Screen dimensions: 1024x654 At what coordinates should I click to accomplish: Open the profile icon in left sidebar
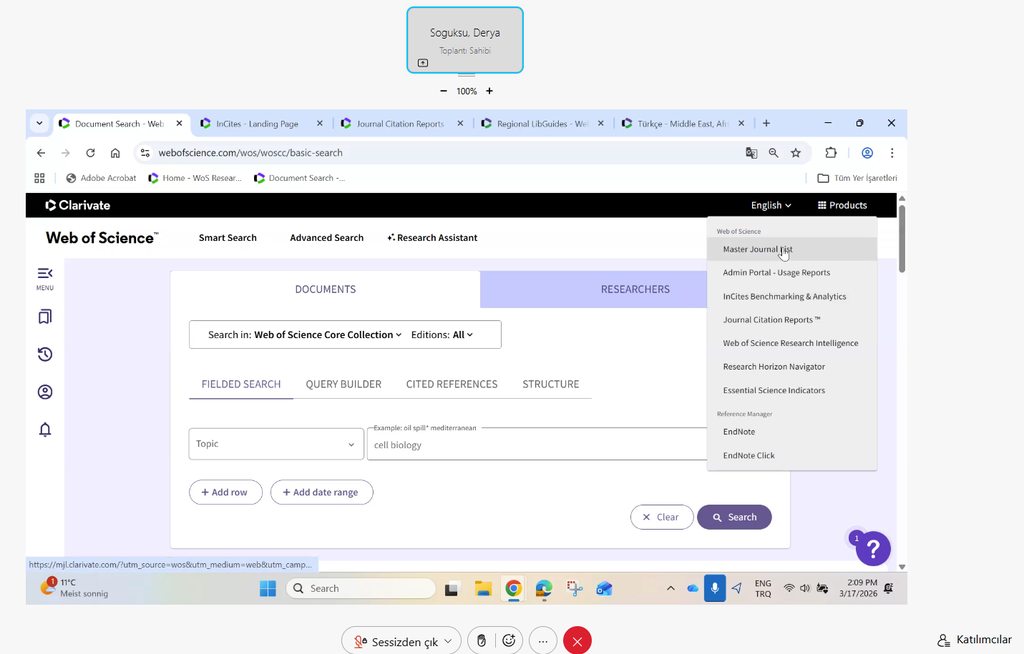pyautogui.click(x=45, y=392)
